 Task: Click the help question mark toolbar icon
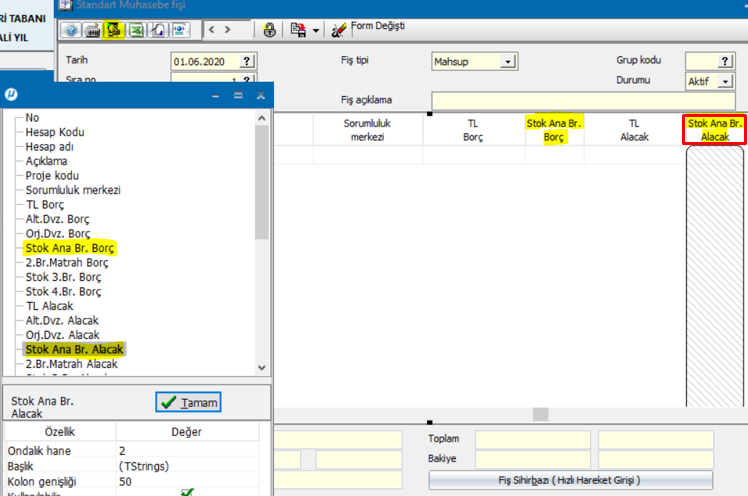(x=71, y=30)
